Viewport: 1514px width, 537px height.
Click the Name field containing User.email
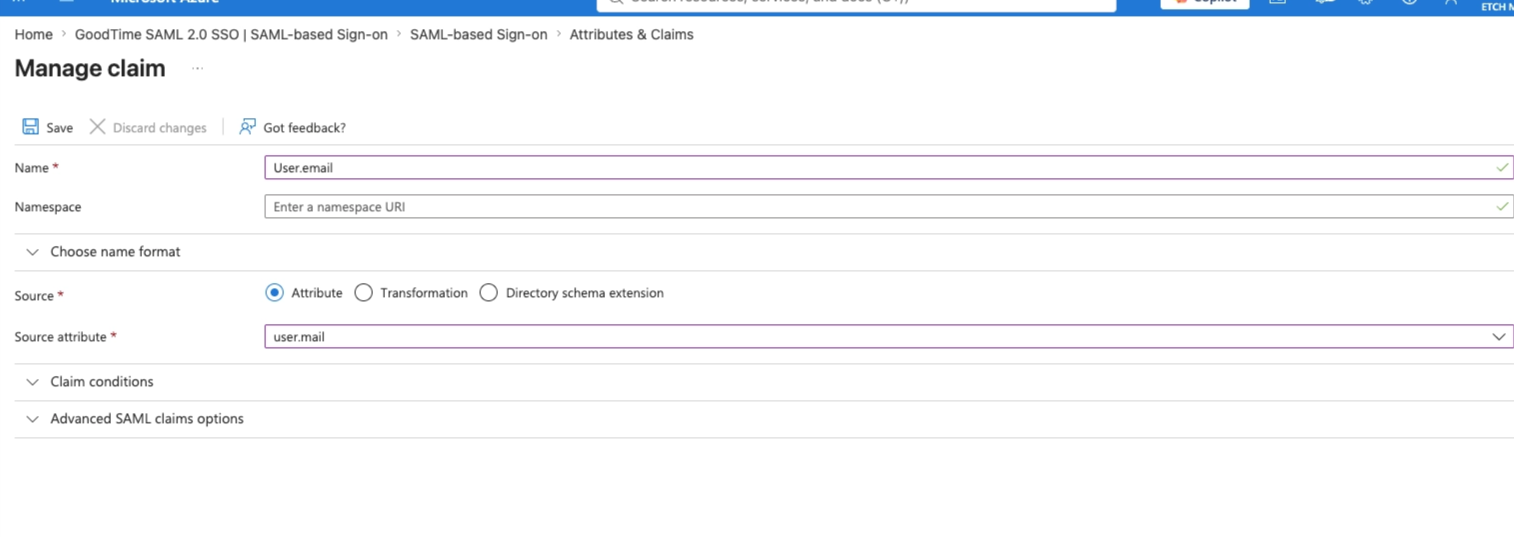888,167
